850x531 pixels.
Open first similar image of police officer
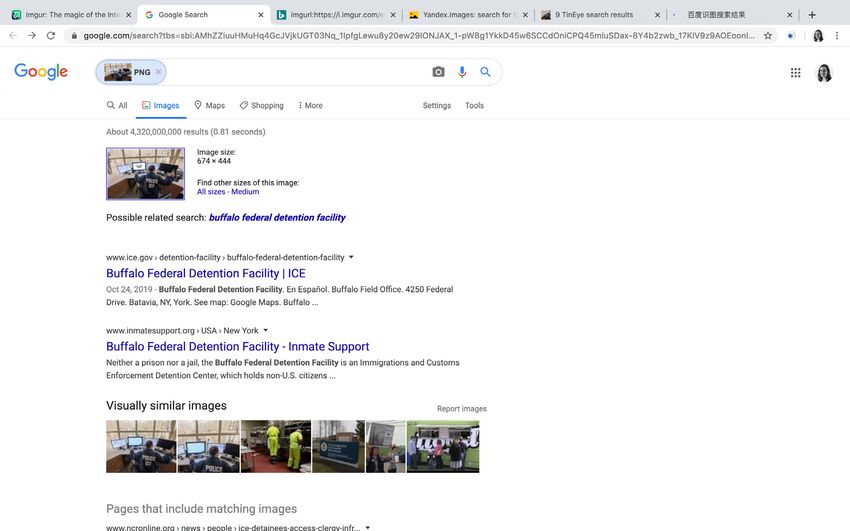141,446
